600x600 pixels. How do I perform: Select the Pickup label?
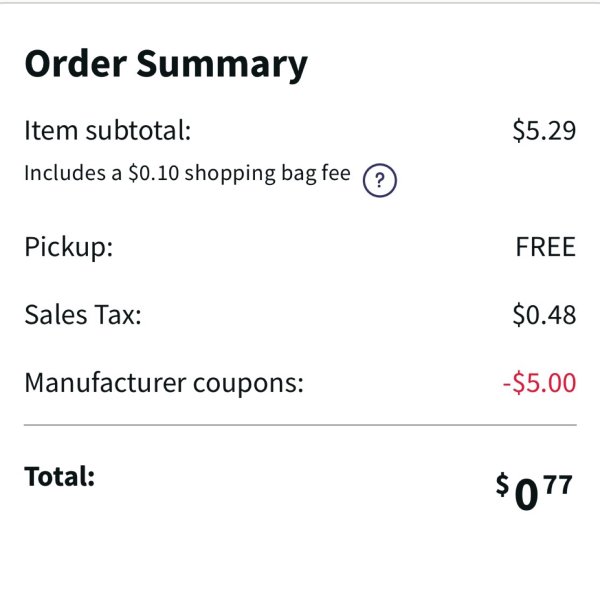point(69,248)
